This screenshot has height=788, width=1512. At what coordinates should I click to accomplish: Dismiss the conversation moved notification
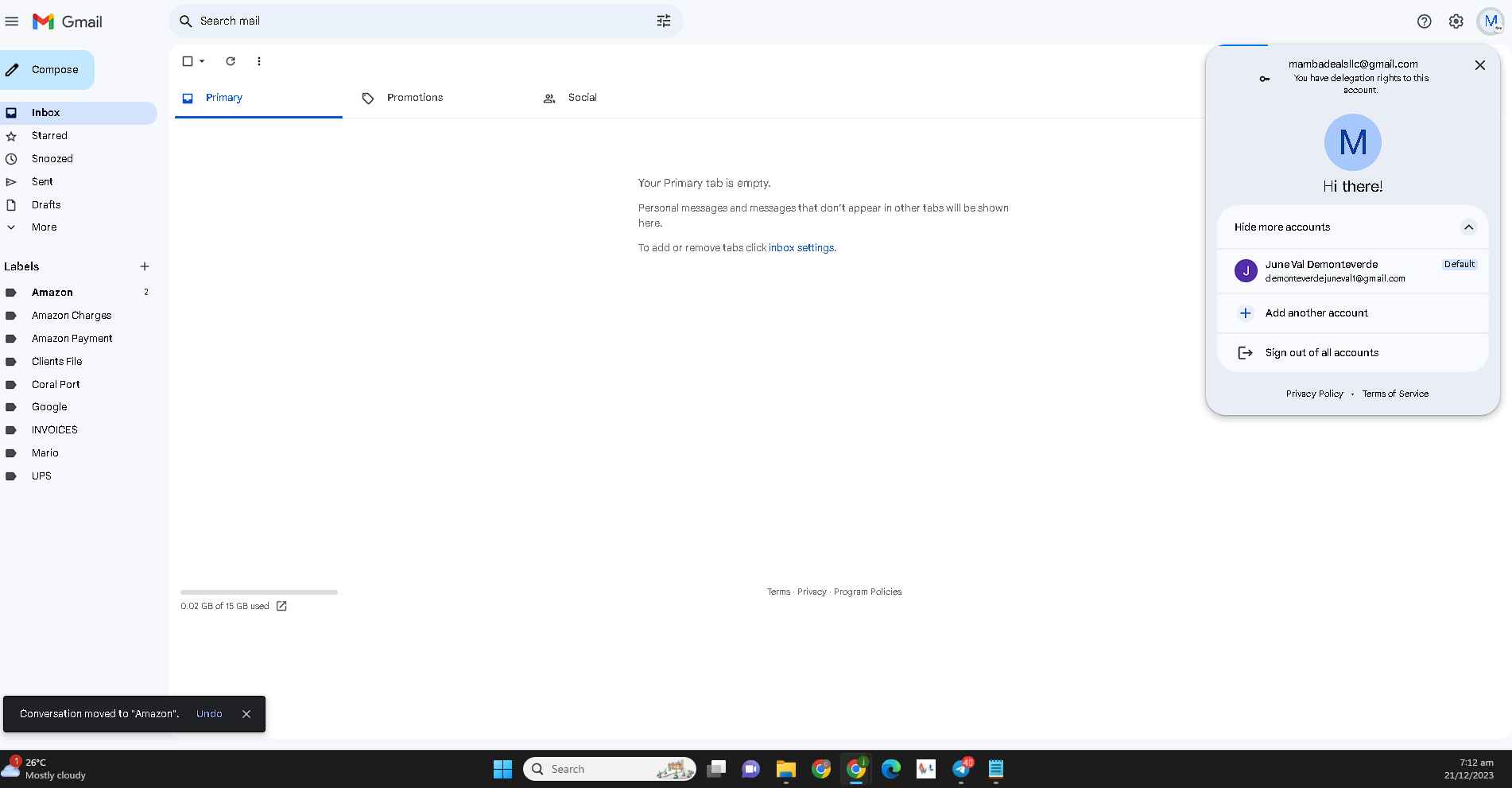click(x=246, y=714)
